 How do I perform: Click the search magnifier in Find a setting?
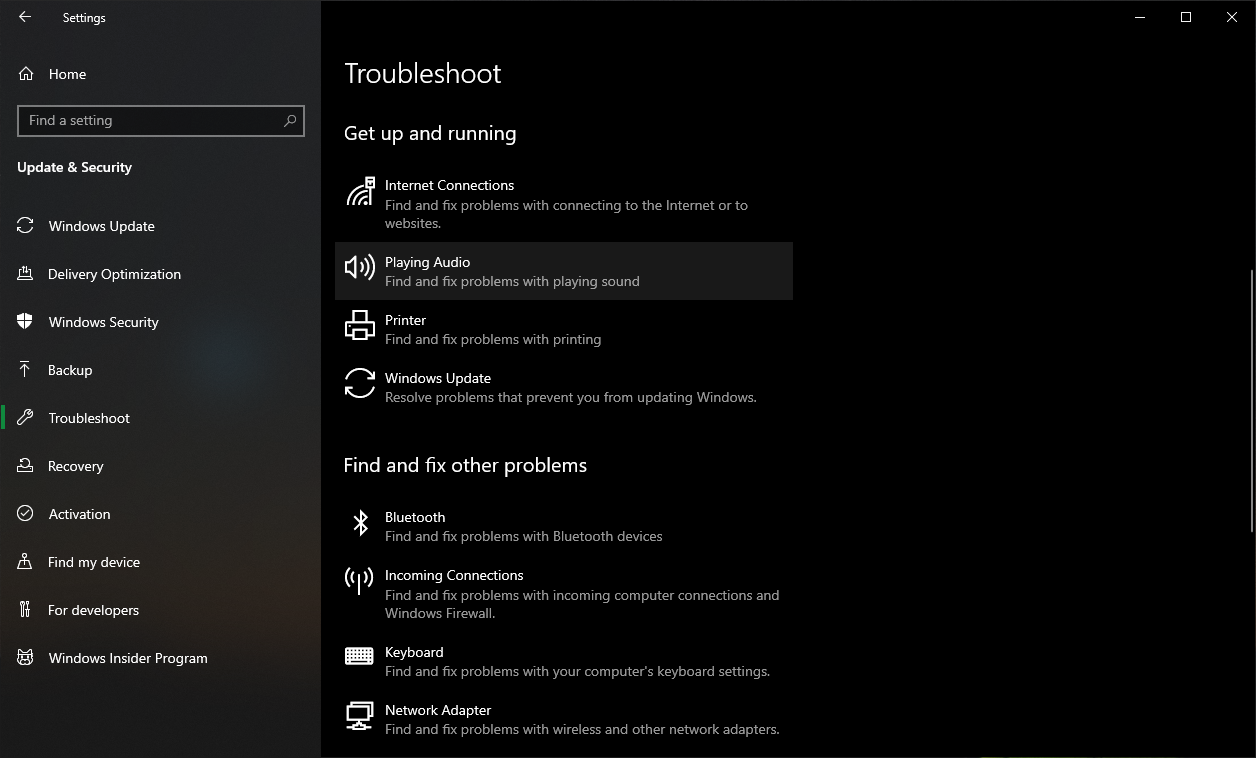[x=290, y=121]
